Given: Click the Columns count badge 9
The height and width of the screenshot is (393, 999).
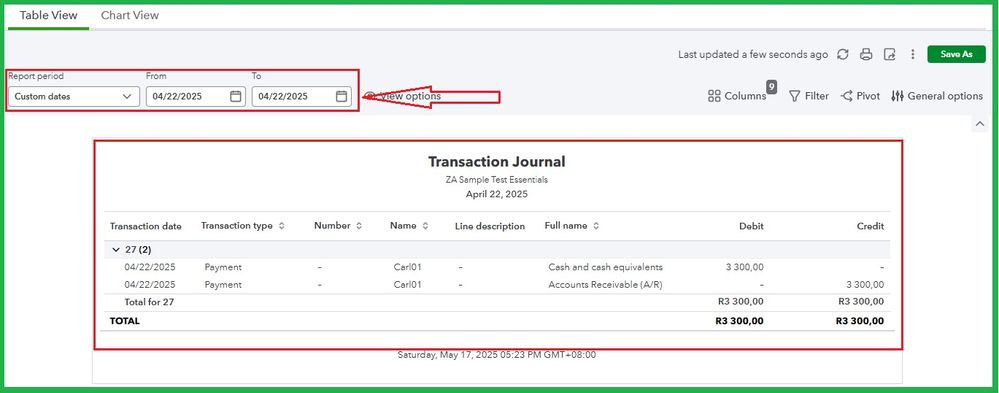Looking at the screenshot, I should coord(772,87).
